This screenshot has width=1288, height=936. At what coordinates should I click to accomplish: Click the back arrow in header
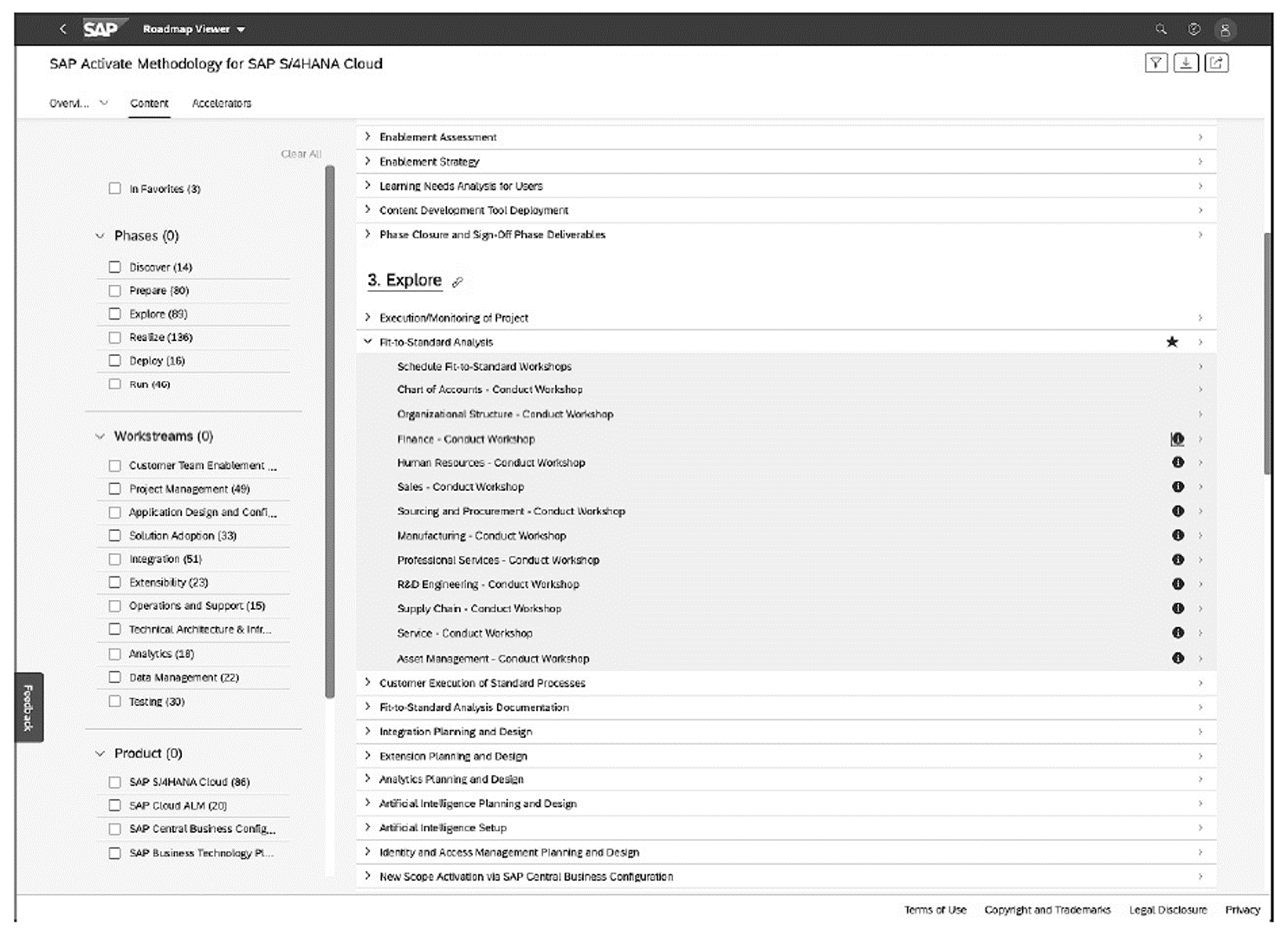[62, 29]
